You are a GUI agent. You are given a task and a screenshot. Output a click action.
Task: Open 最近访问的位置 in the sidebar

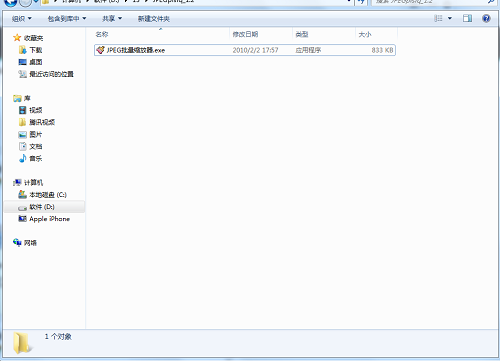tap(46, 74)
